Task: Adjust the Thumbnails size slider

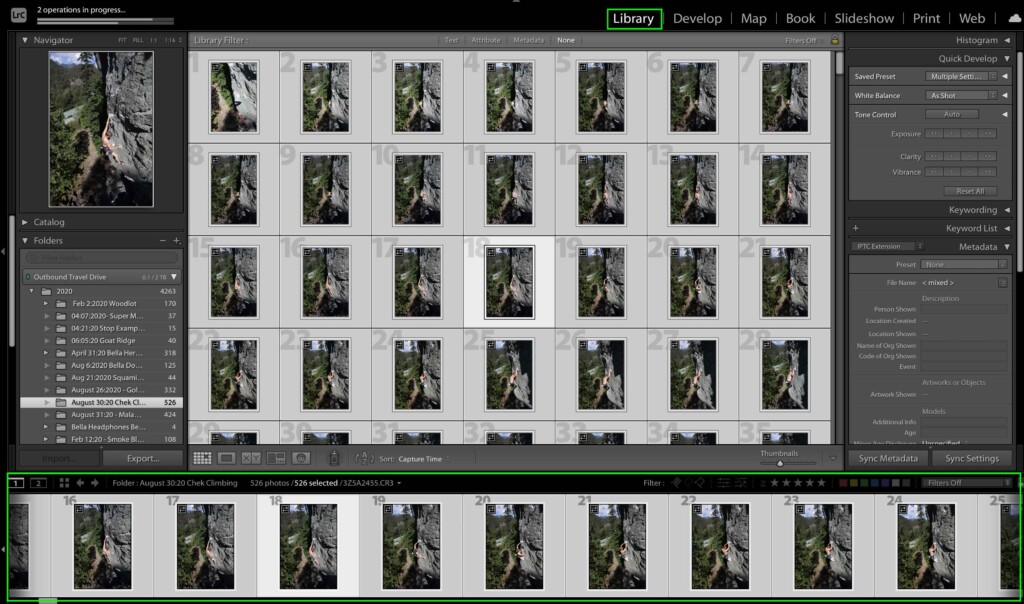Action: (x=780, y=464)
